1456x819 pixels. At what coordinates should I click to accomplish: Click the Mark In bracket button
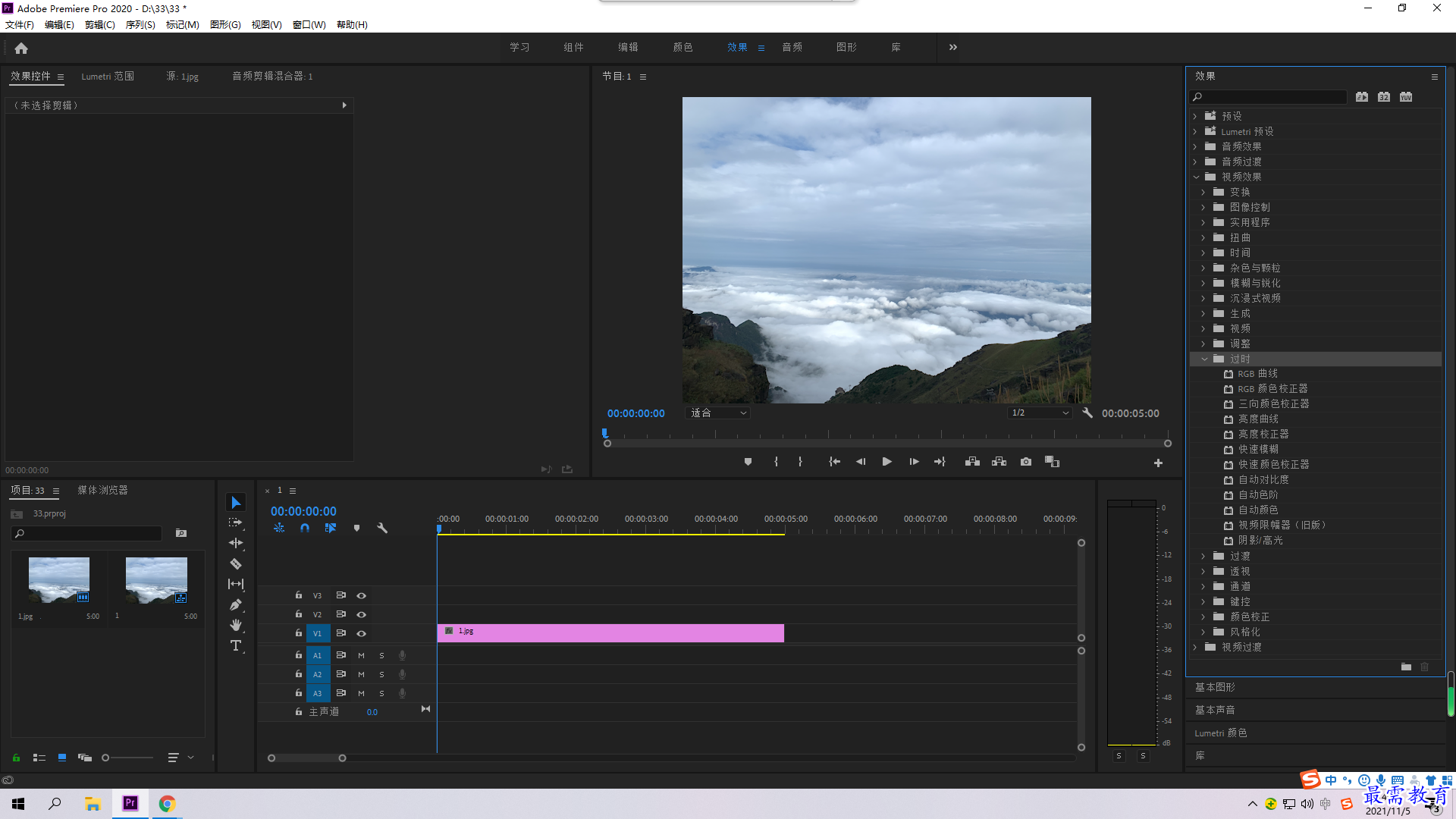[x=776, y=462]
